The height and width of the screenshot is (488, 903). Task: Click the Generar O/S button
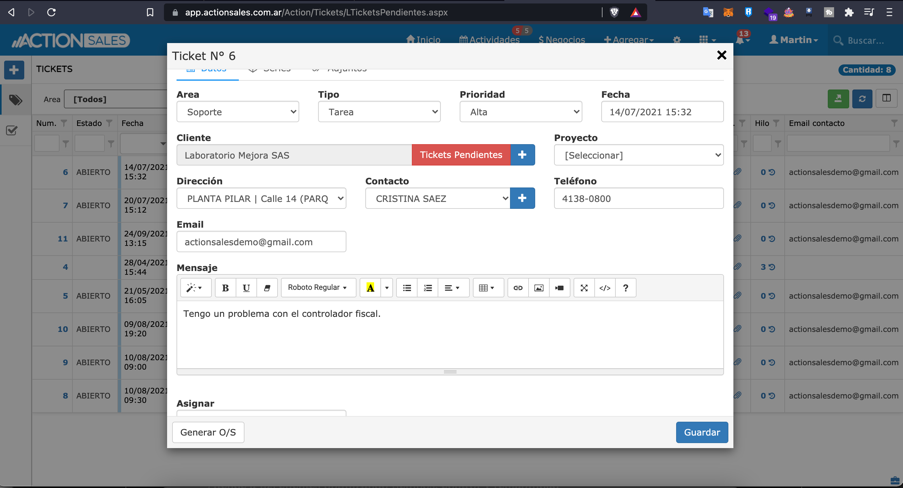pyautogui.click(x=208, y=432)
